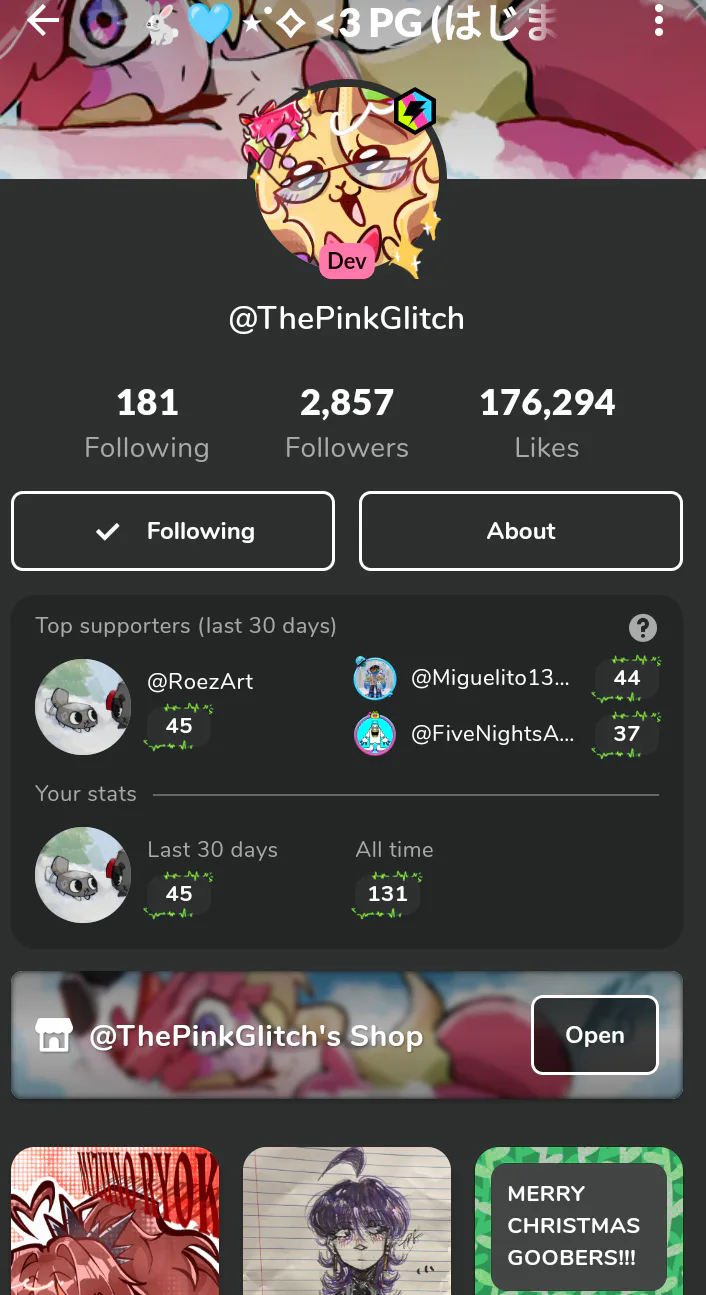The height and width of the screenshot is (1295, 706).
Task: View the 181 Following list
Action: click(147, 424)
